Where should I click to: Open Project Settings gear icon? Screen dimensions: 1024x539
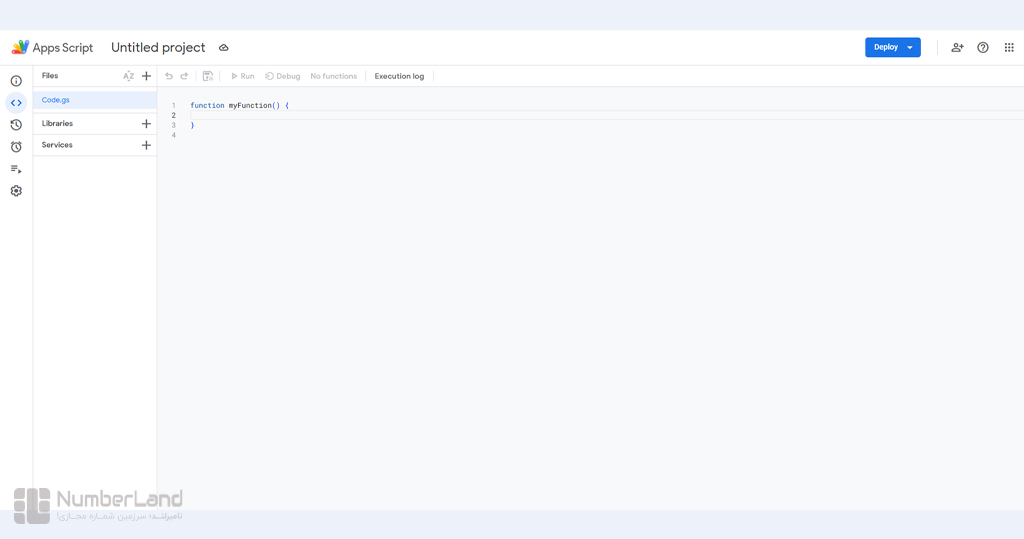(16, 191)
